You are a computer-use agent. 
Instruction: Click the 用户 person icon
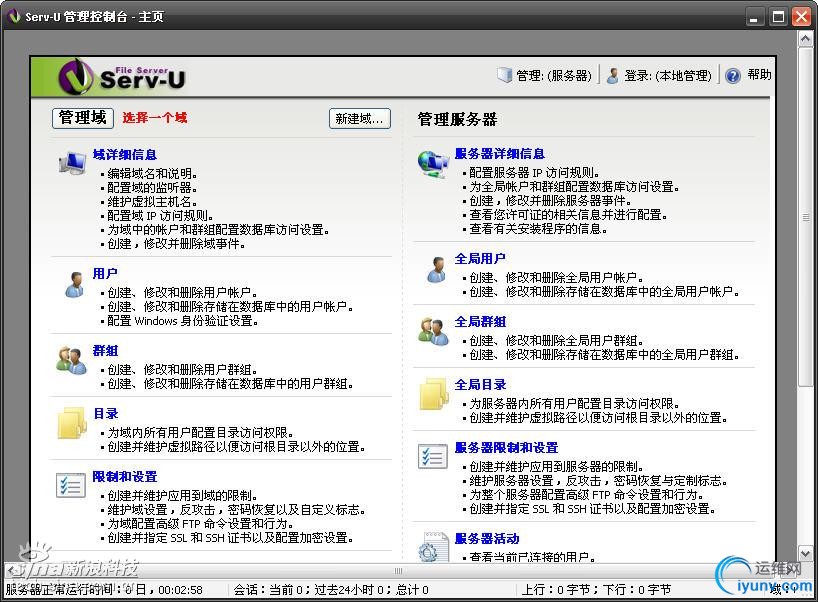[x=75, y=284]
